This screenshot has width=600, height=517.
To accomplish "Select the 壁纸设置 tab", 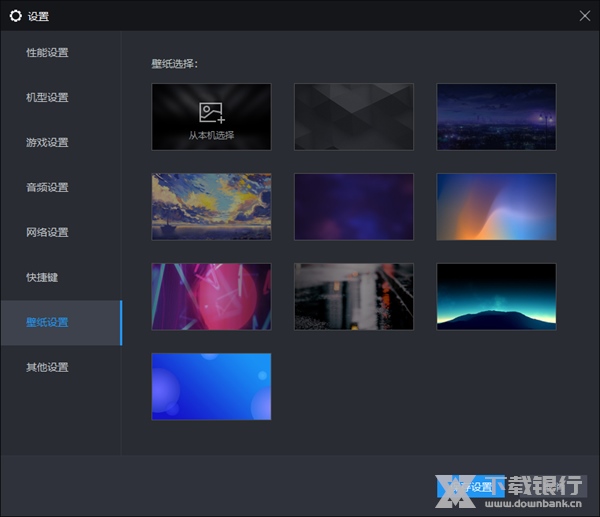I will tap(48, 322).
